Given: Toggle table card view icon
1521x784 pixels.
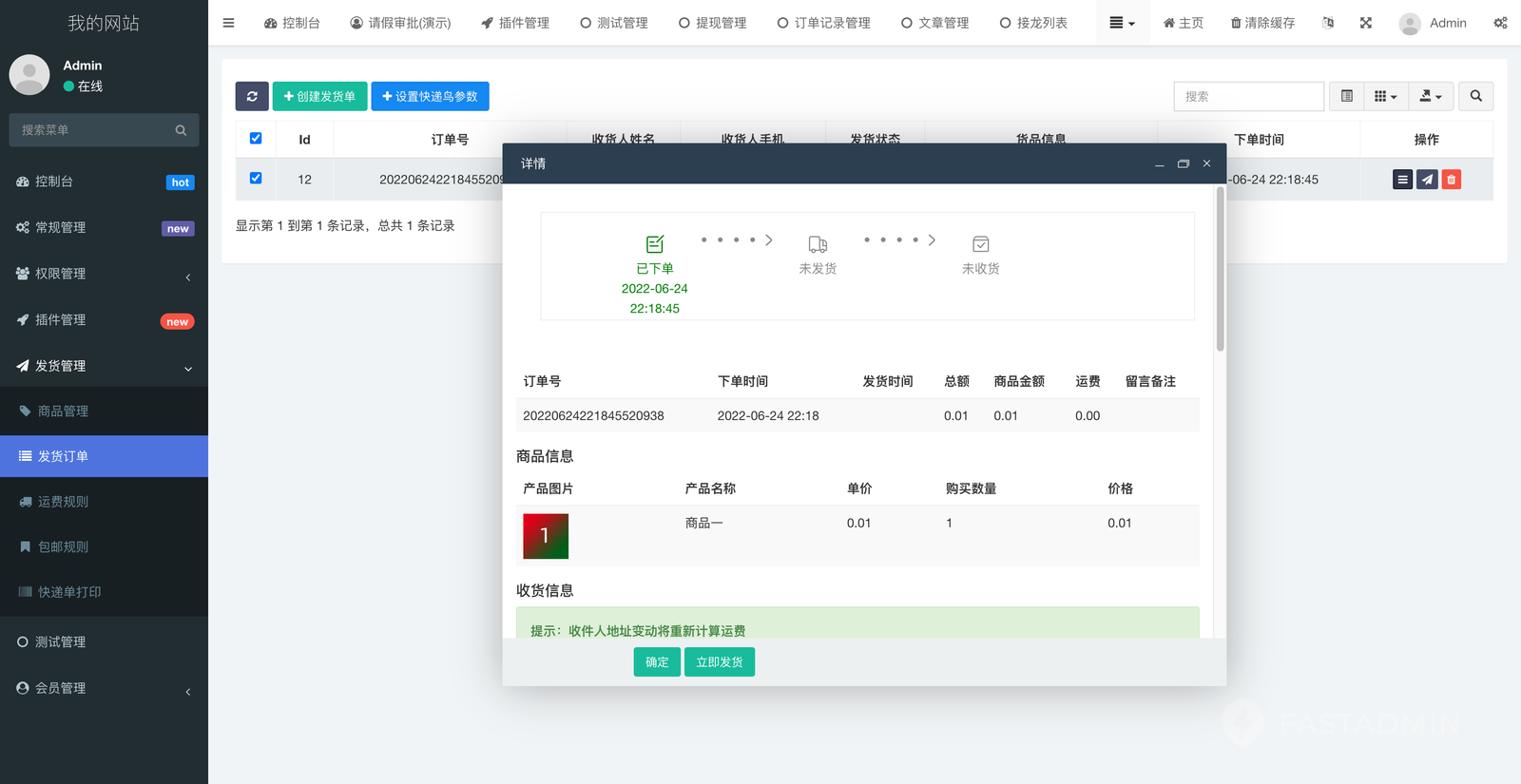Looking at the screenshot, I should pos(1346,96).
